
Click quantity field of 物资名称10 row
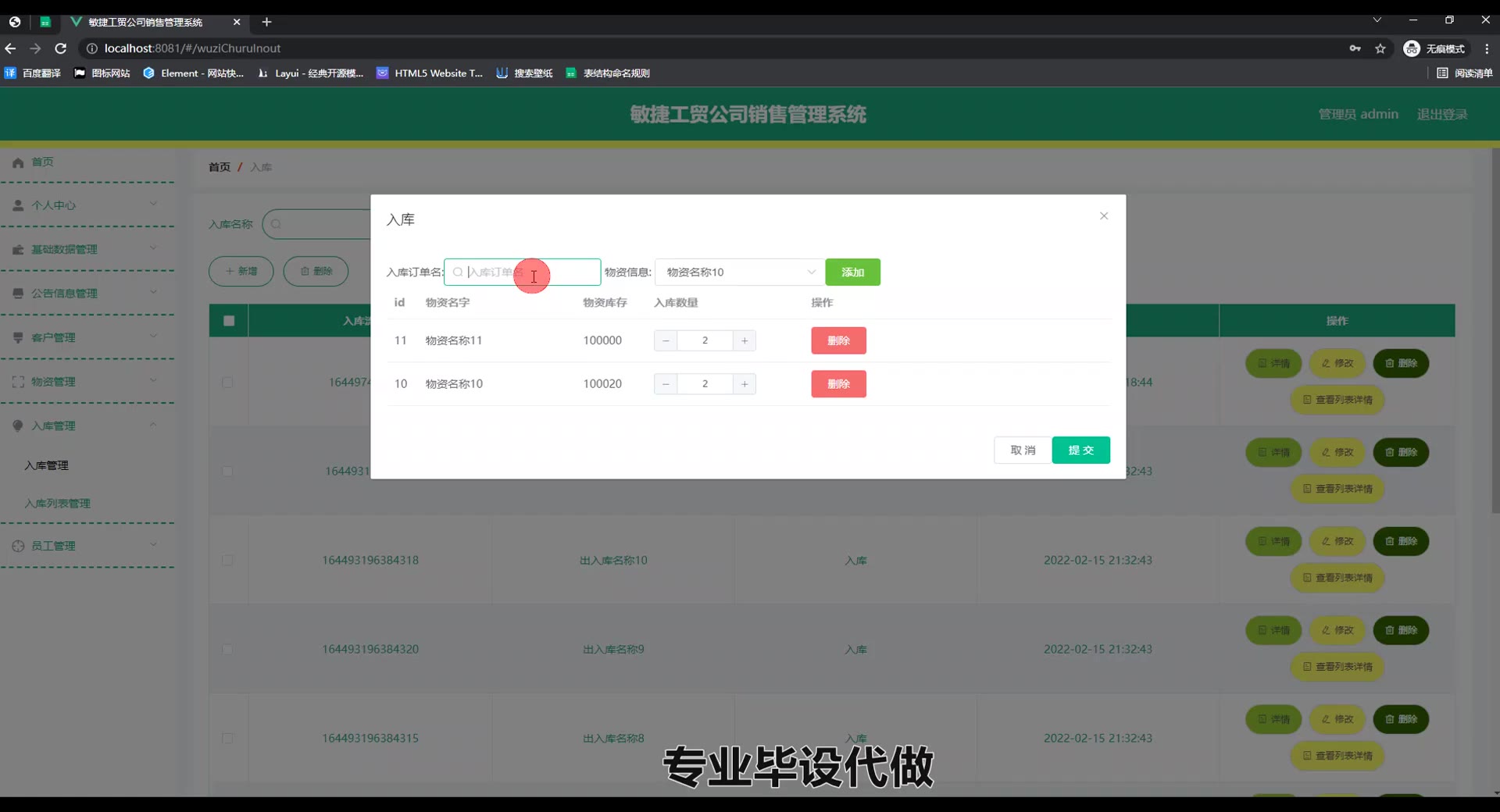705,384
